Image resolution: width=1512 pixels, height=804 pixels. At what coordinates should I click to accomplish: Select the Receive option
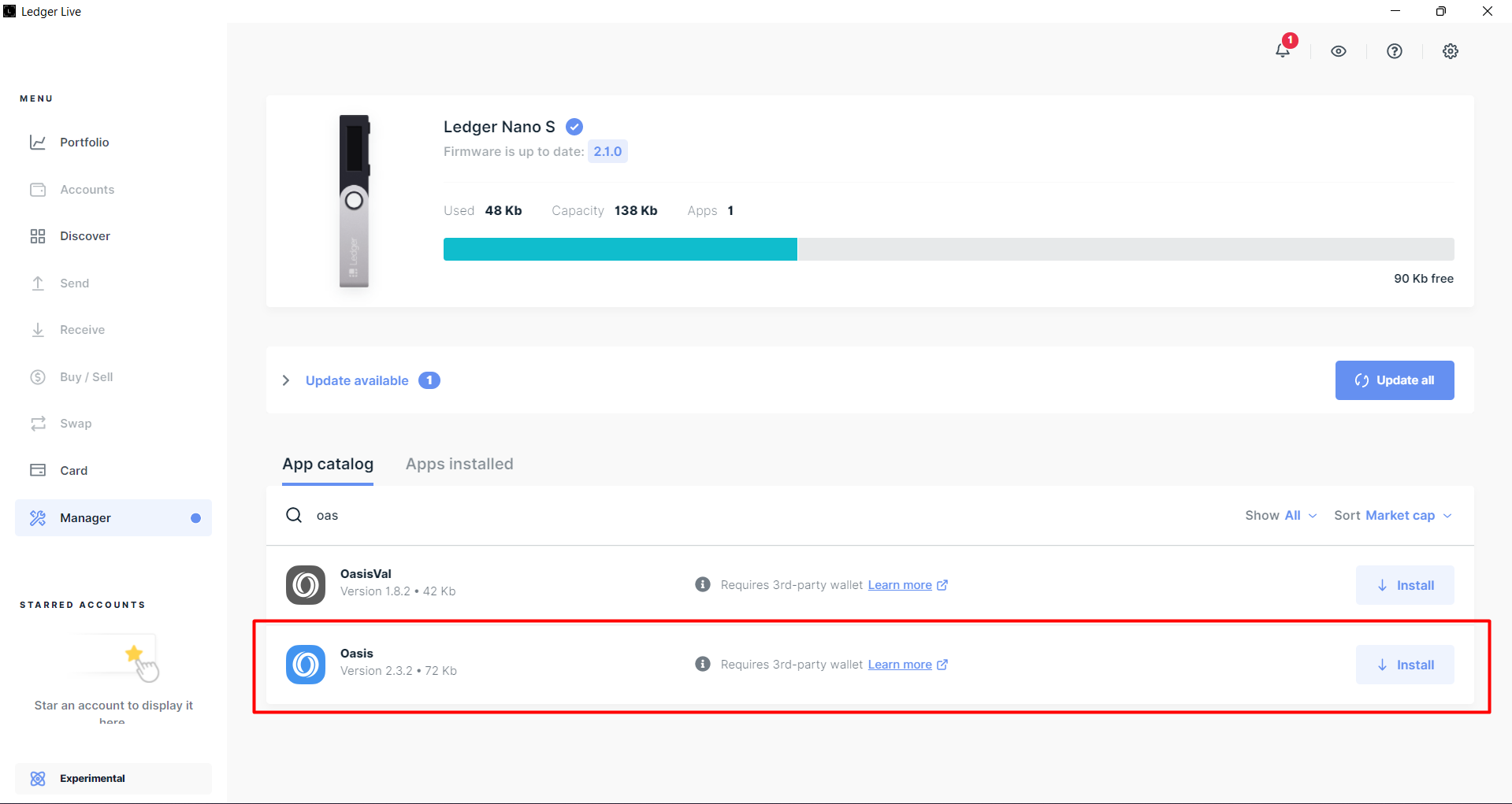82,330
